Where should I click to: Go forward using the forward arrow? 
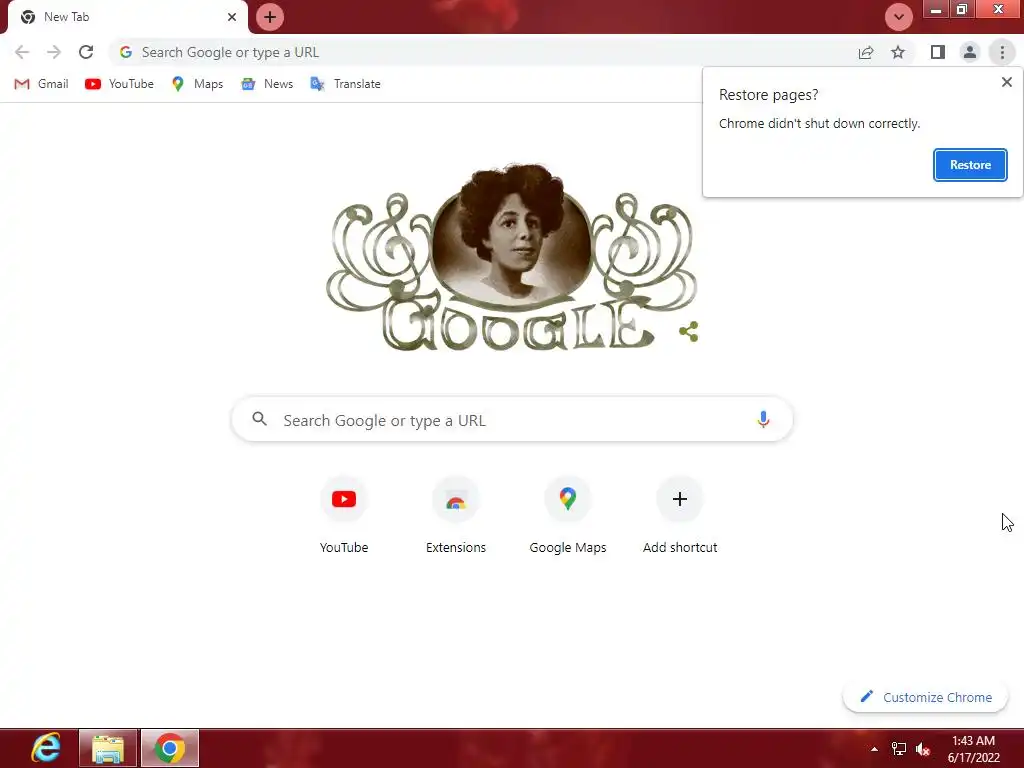coord(54,52)
